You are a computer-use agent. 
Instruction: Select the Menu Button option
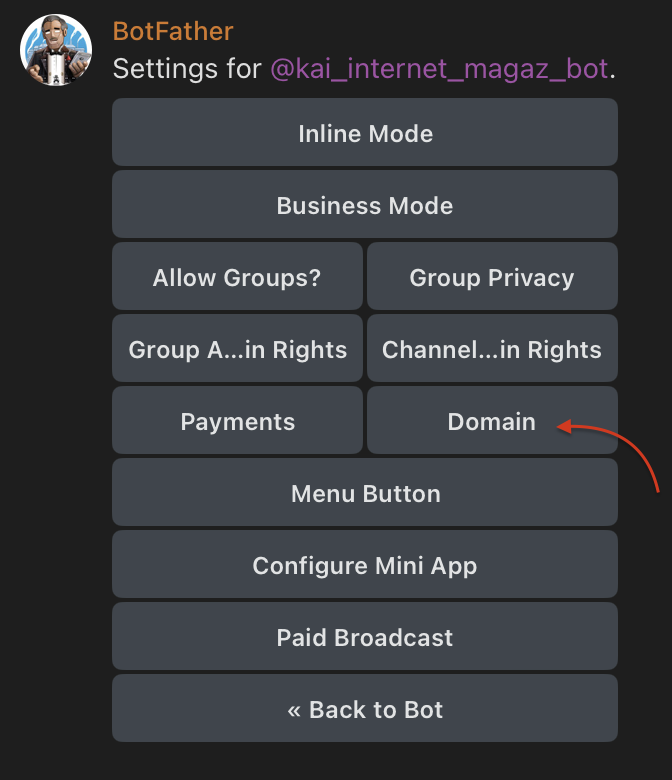coord(365,493)
